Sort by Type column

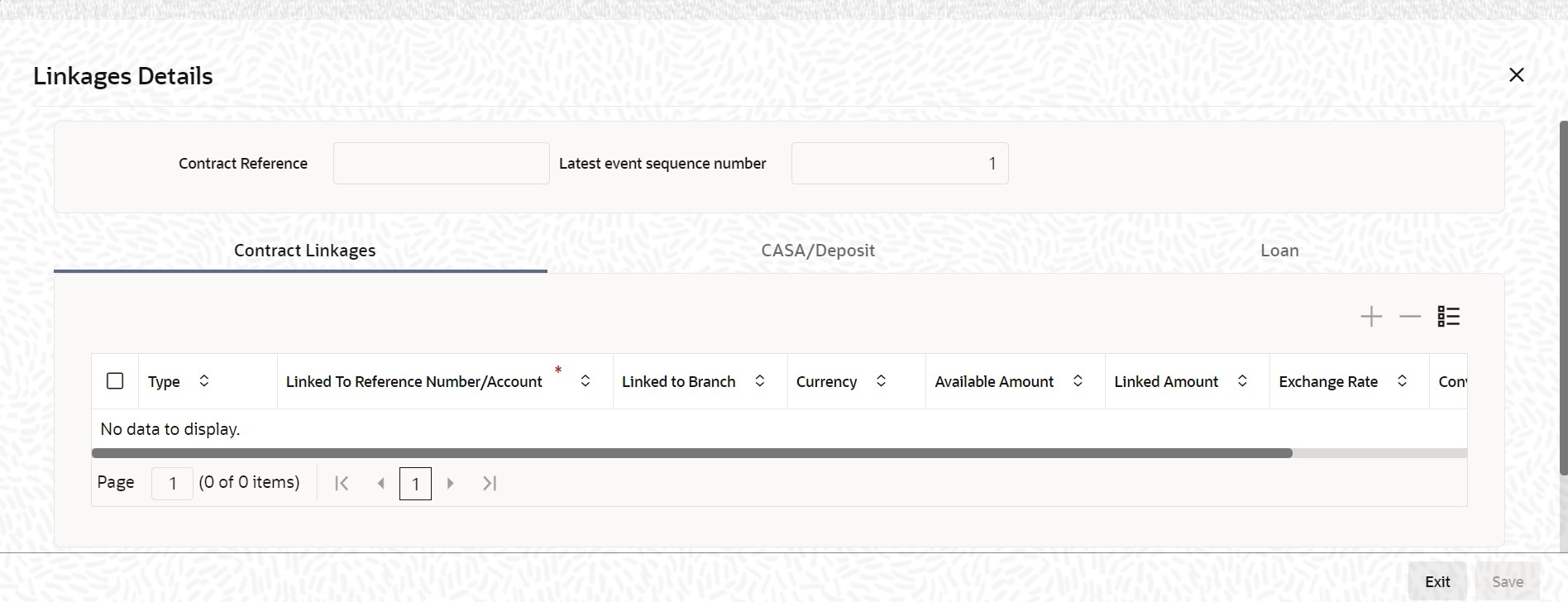coord(204,380)
